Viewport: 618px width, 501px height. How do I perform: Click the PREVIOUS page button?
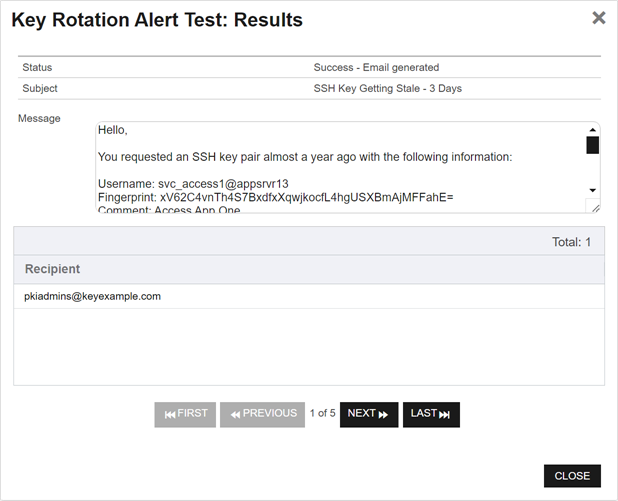click(262, 414)
